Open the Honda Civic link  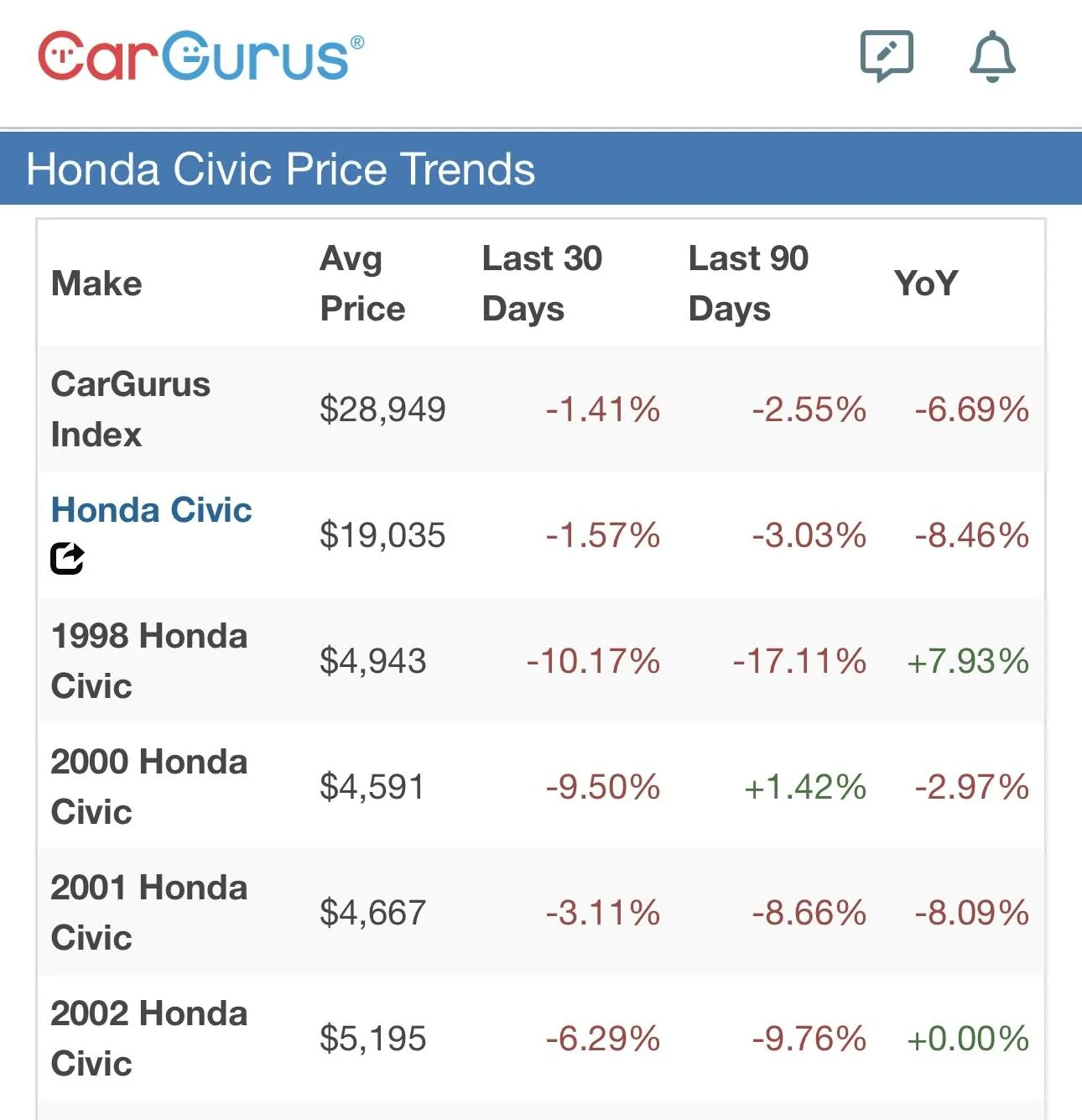151,510
